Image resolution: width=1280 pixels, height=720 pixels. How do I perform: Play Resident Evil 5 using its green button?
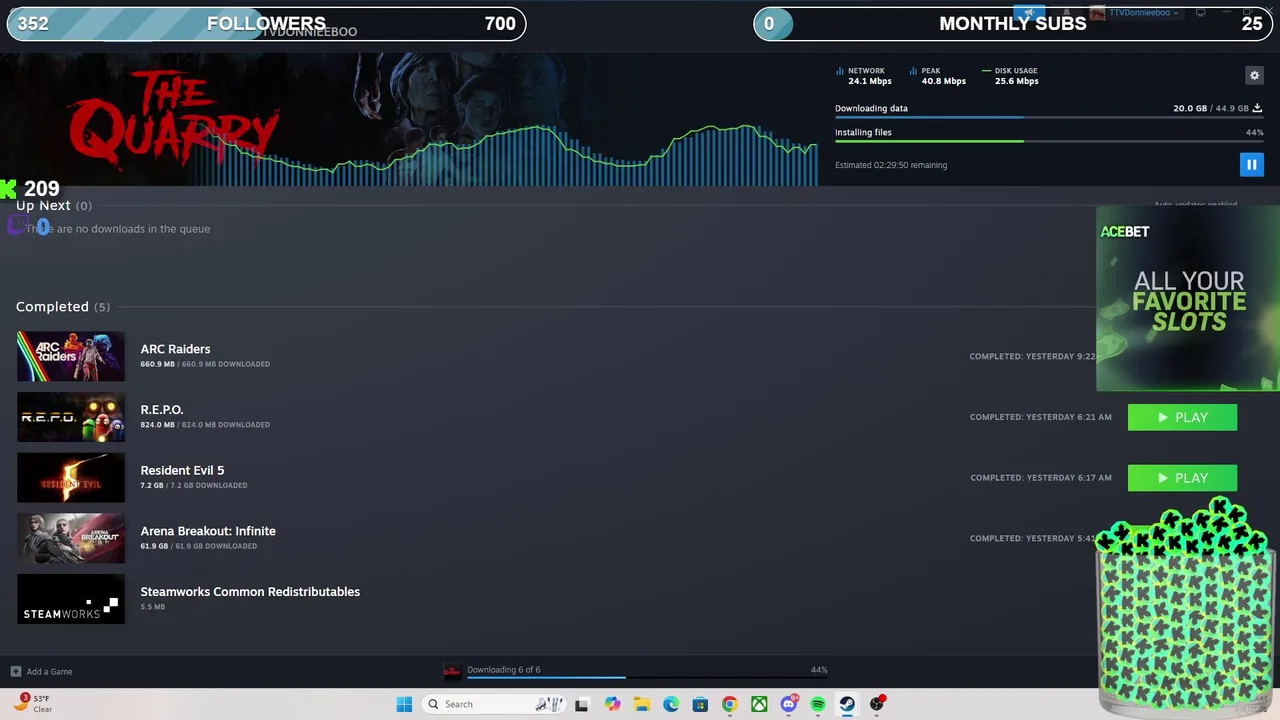(x=1182, y=478)
